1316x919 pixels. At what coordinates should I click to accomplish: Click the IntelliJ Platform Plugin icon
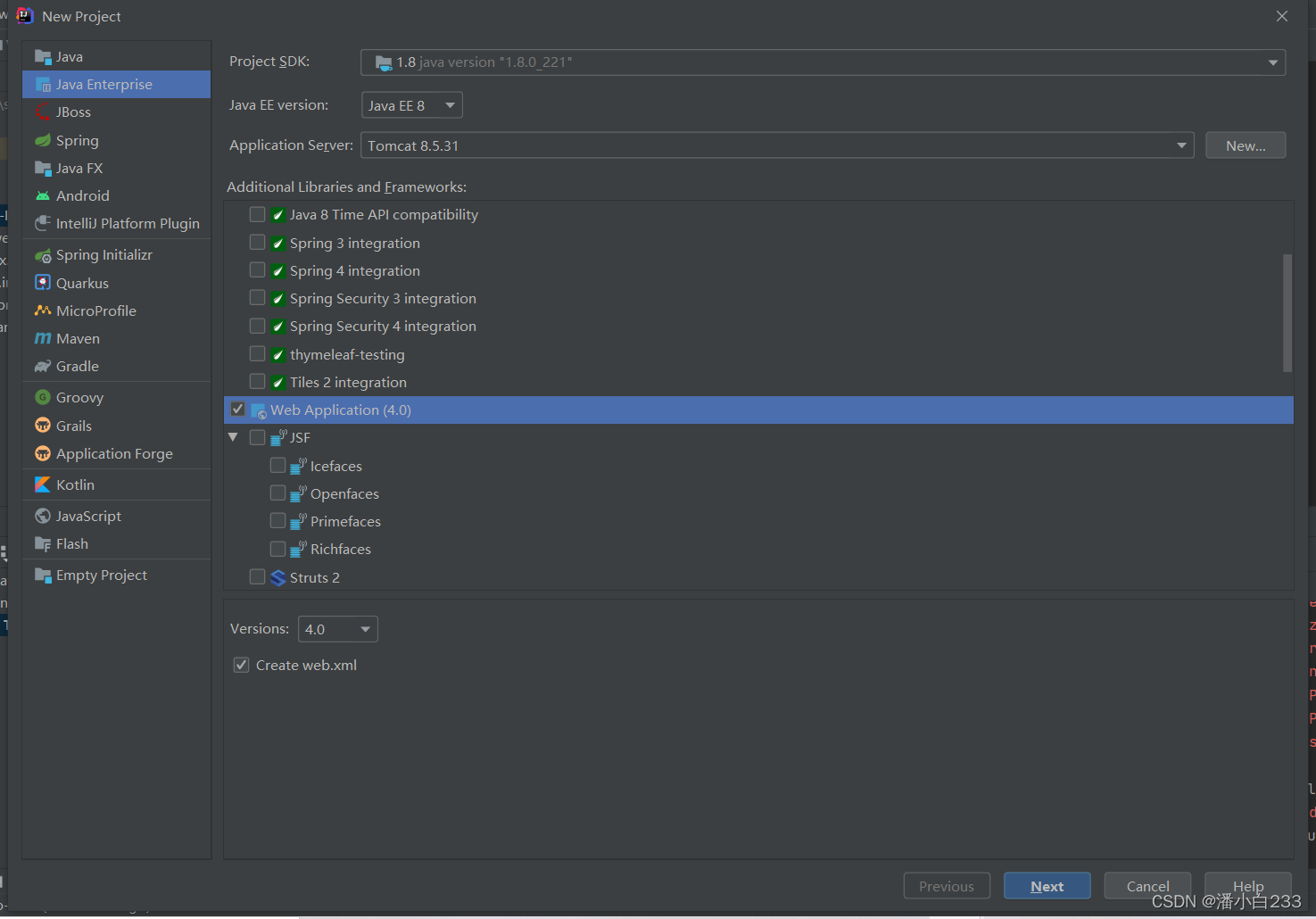pos(43,224)
